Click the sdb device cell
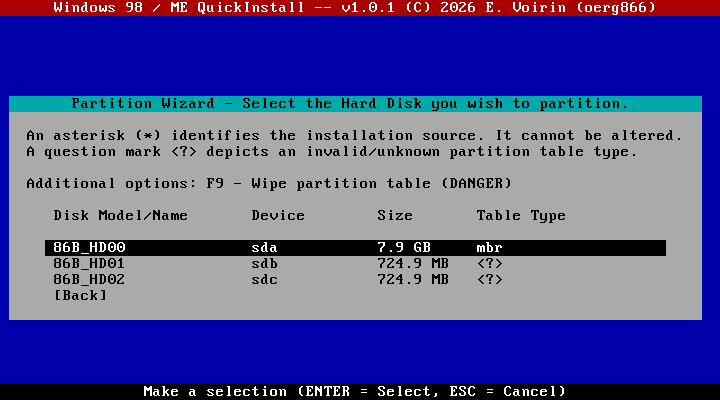Viewport: 720px width, 400px height. pos(264,264)
